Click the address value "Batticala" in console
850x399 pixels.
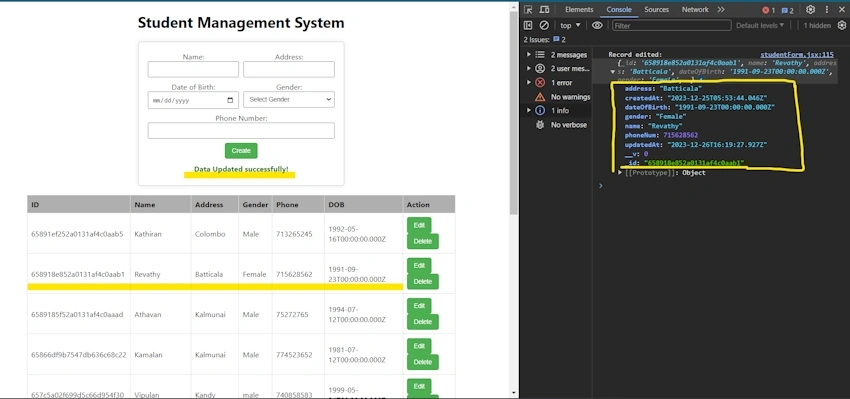tap(680, 88)
